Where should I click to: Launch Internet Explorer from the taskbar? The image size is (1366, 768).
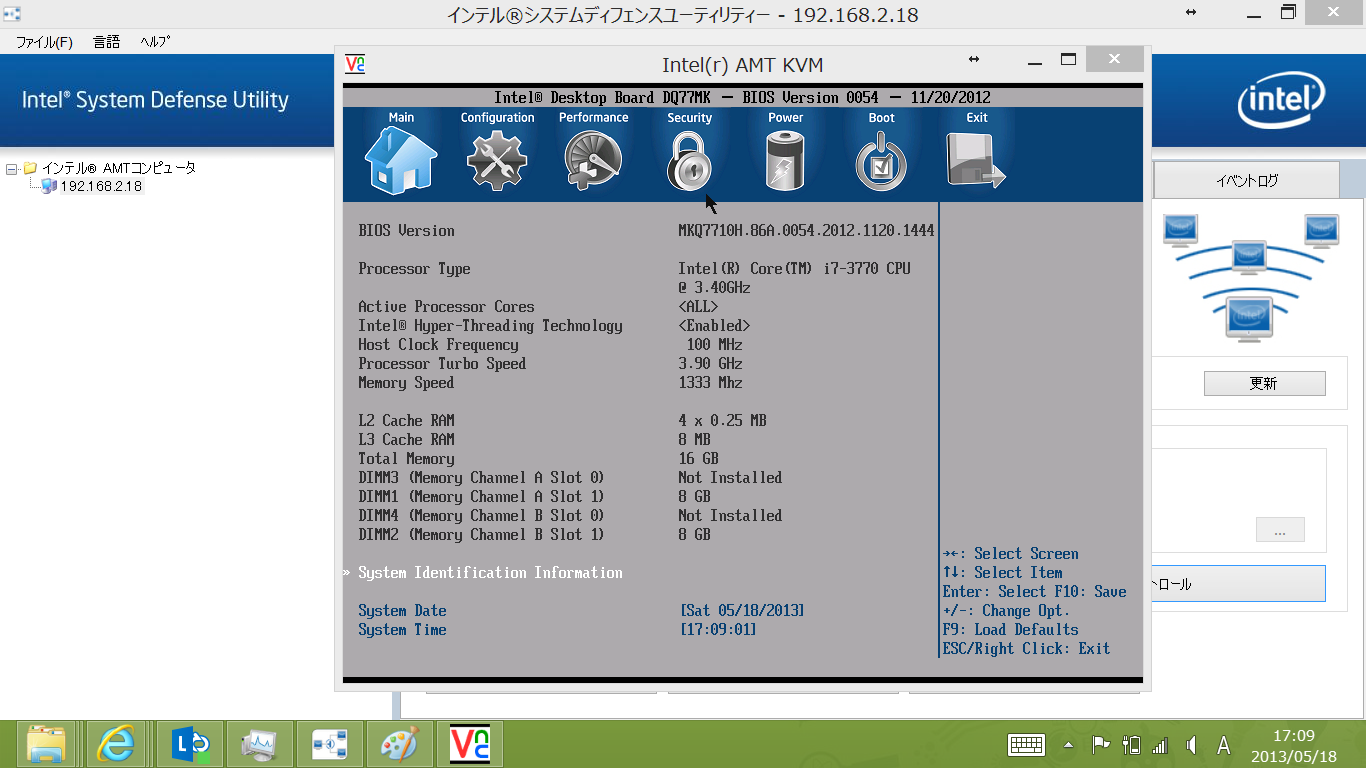pyautogui.click(x=117, y=744)
